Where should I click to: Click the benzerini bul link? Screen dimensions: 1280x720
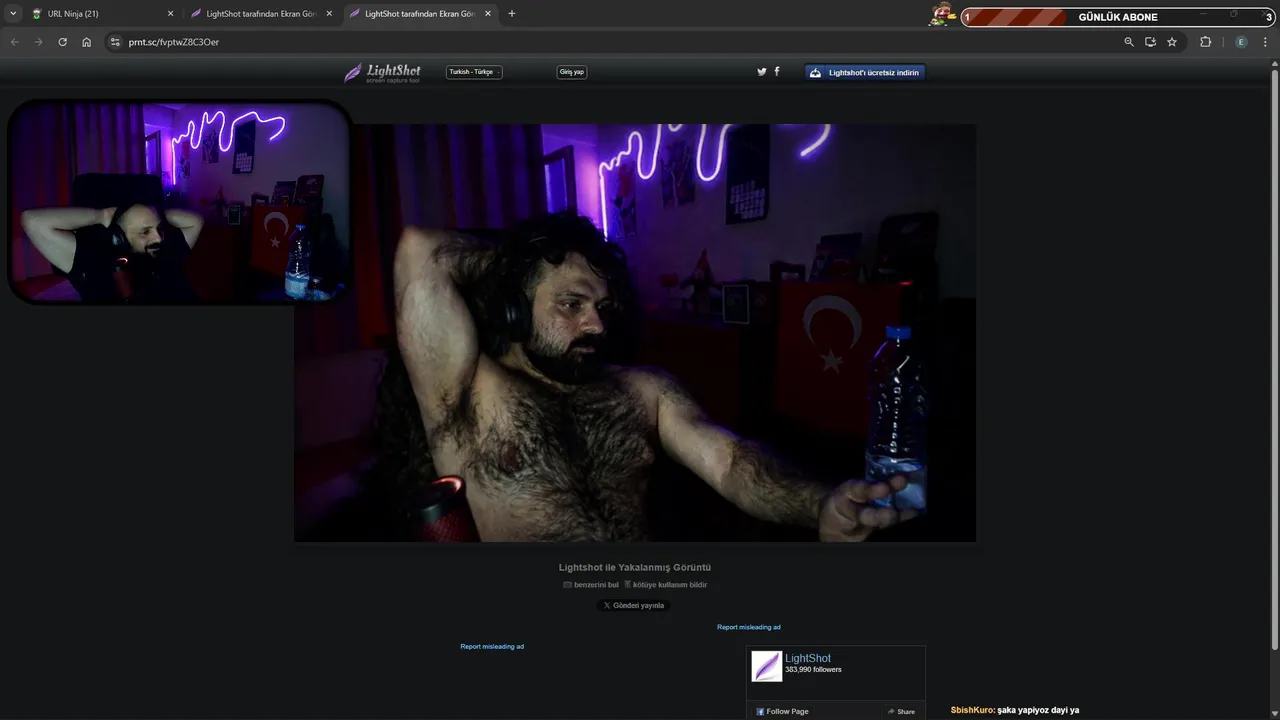591,585
